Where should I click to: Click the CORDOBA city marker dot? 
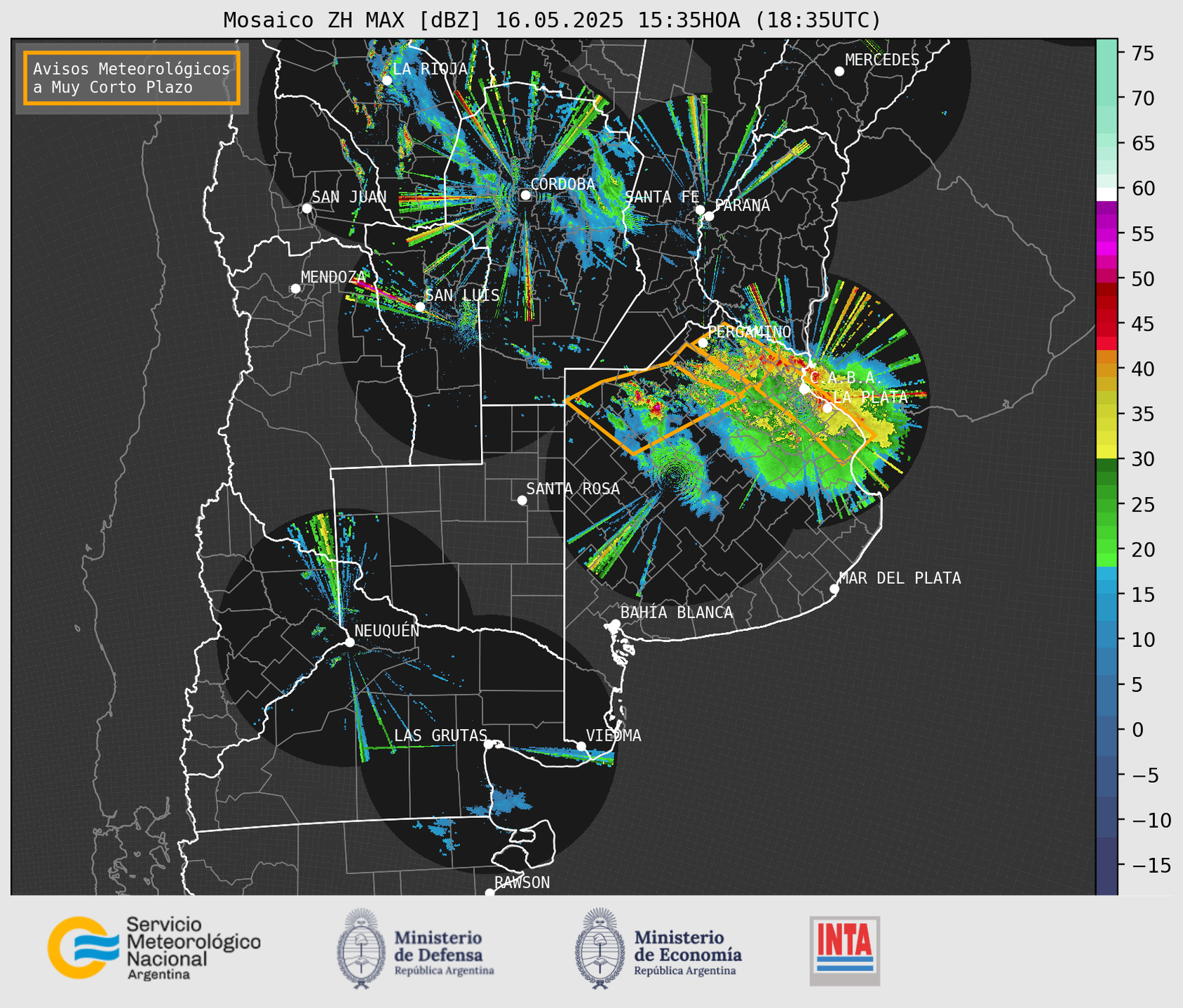click(525, 195)
